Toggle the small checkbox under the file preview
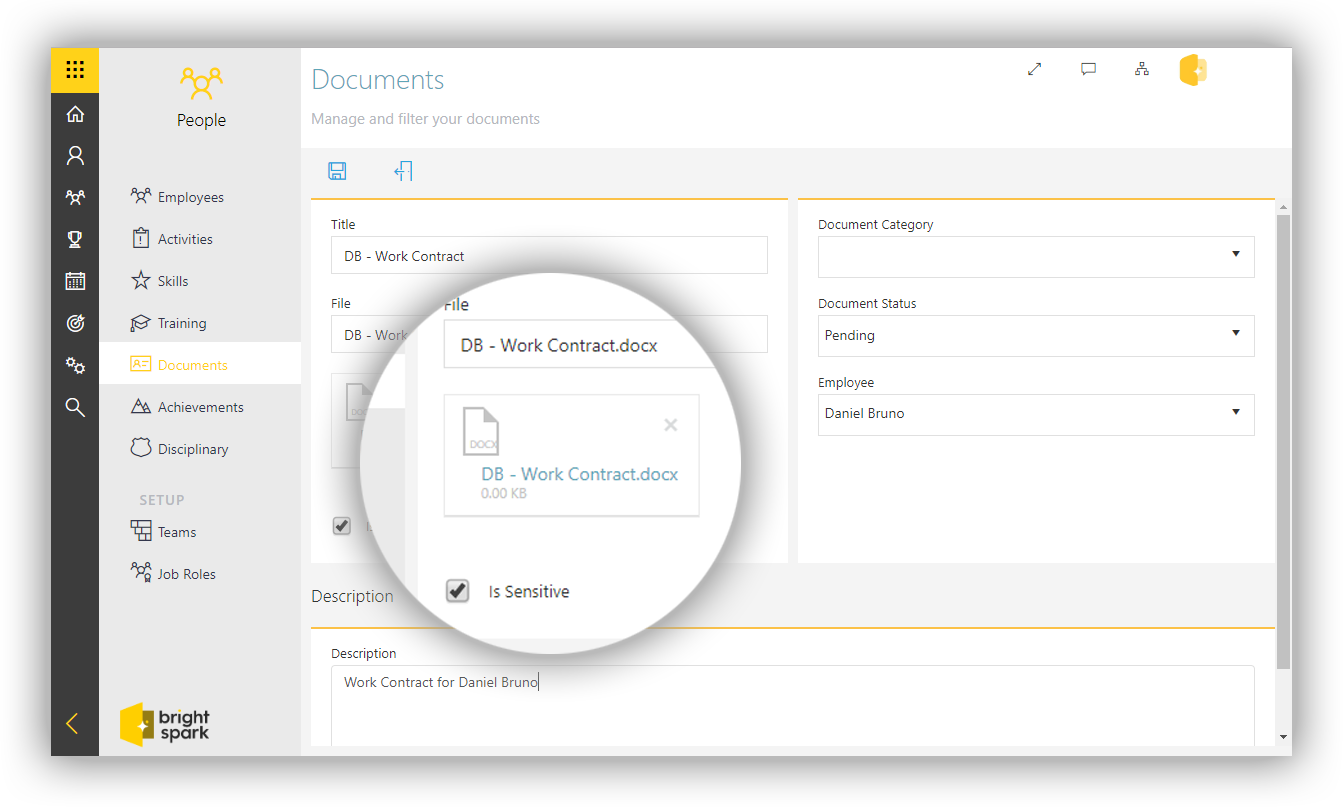 point(342,526)
